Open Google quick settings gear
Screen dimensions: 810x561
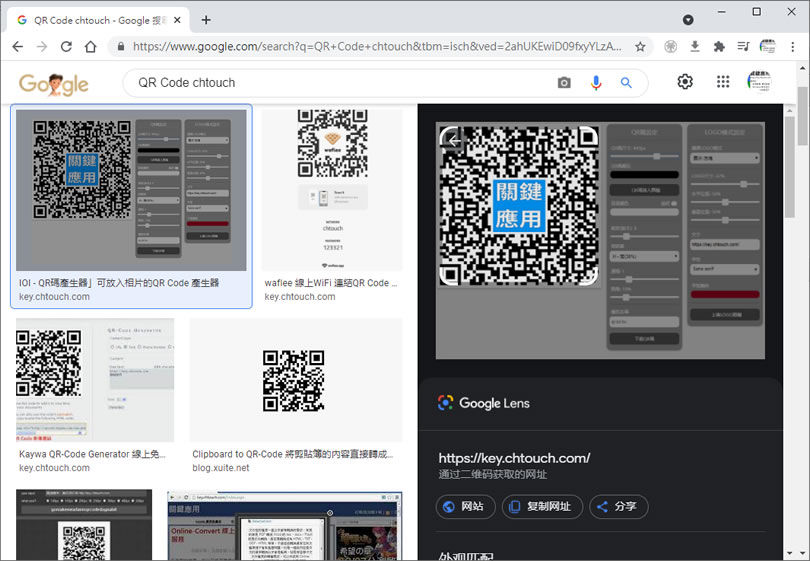click(x=685, y=82)
